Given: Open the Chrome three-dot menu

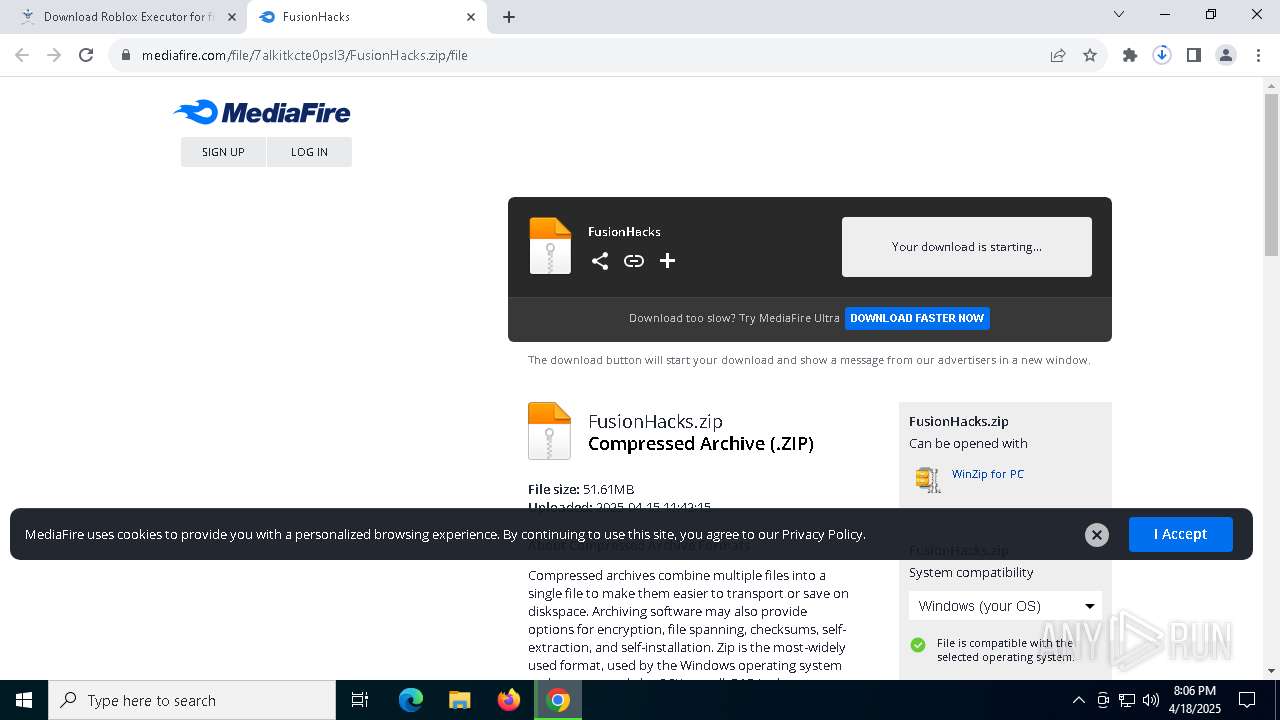Looking at the screenshot, I should 1257,55.
